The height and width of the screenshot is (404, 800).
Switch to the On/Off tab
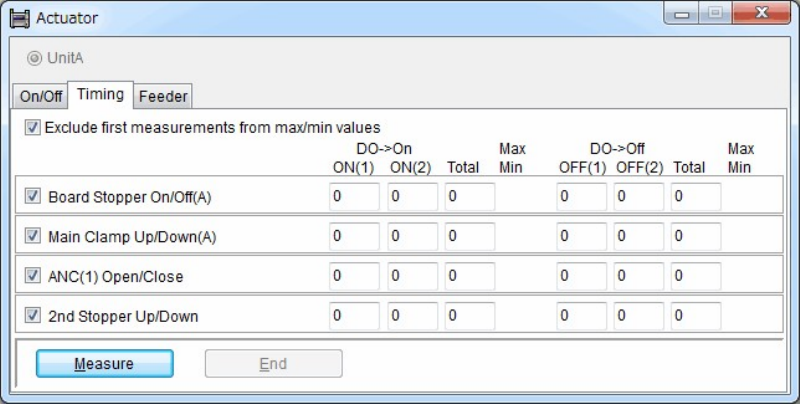pyautogui.click(x=41, y=97)
